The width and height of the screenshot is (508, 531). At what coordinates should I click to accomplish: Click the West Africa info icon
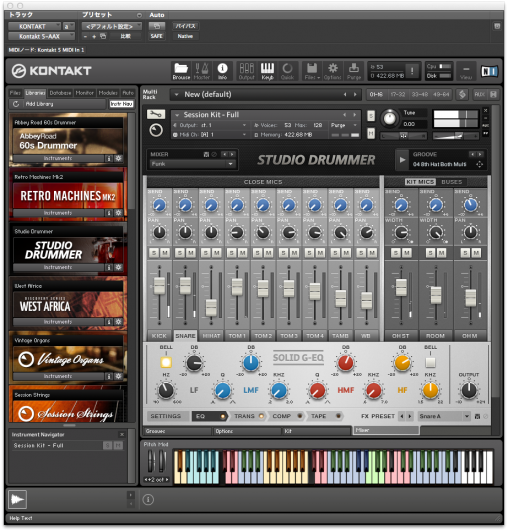[109, 322]
